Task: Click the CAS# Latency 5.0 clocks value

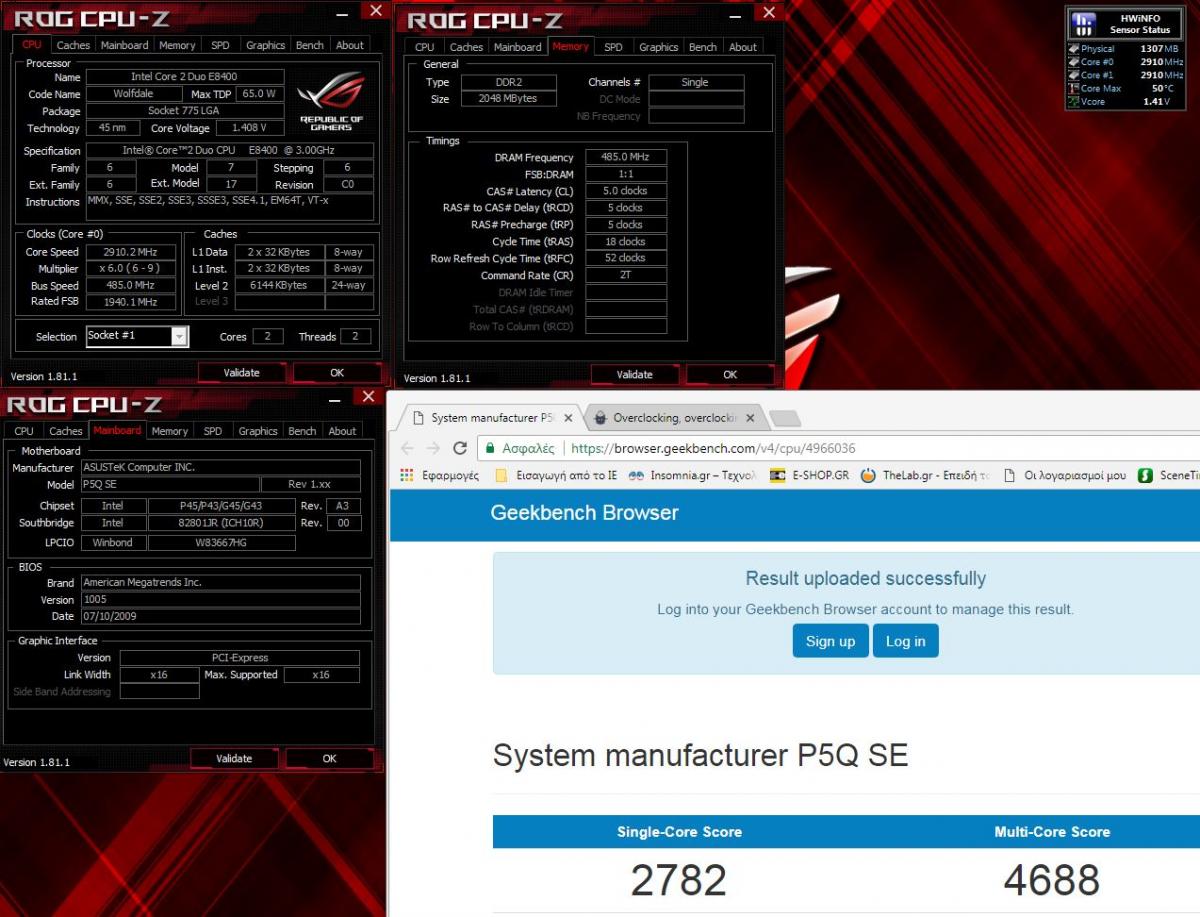Action: pos(625,191)
